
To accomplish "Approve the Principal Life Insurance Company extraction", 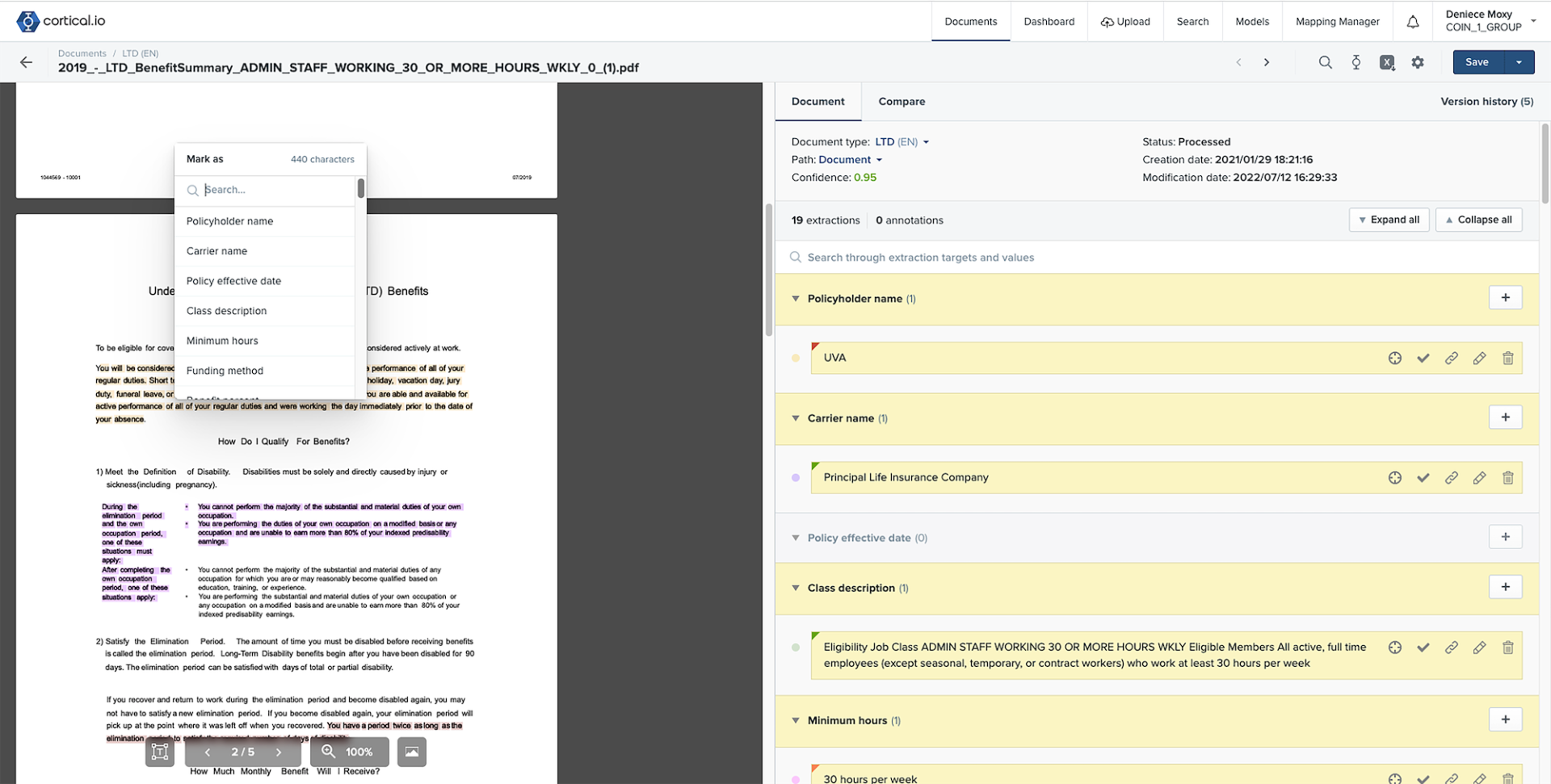I will [x=1423, y=477].
